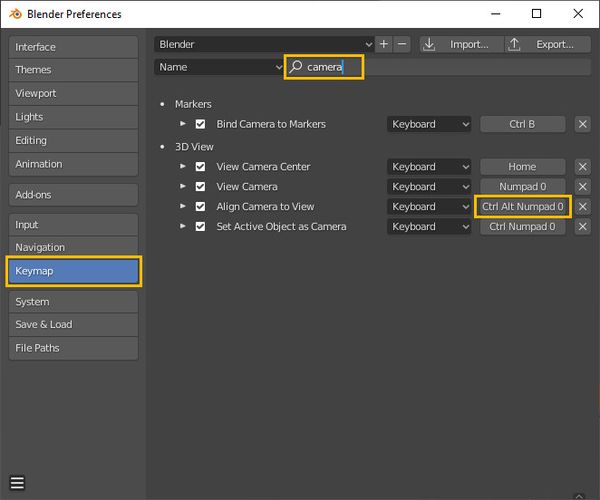
Task: Maximize the Blender Preferences window
Action: 536,14
